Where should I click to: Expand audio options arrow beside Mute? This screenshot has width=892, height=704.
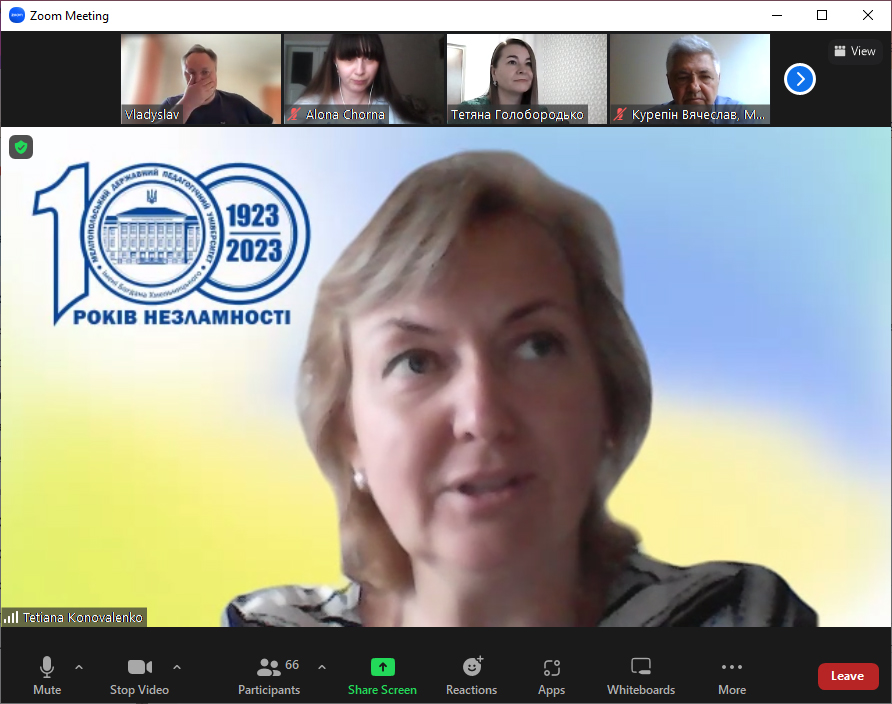pos(79,667)
